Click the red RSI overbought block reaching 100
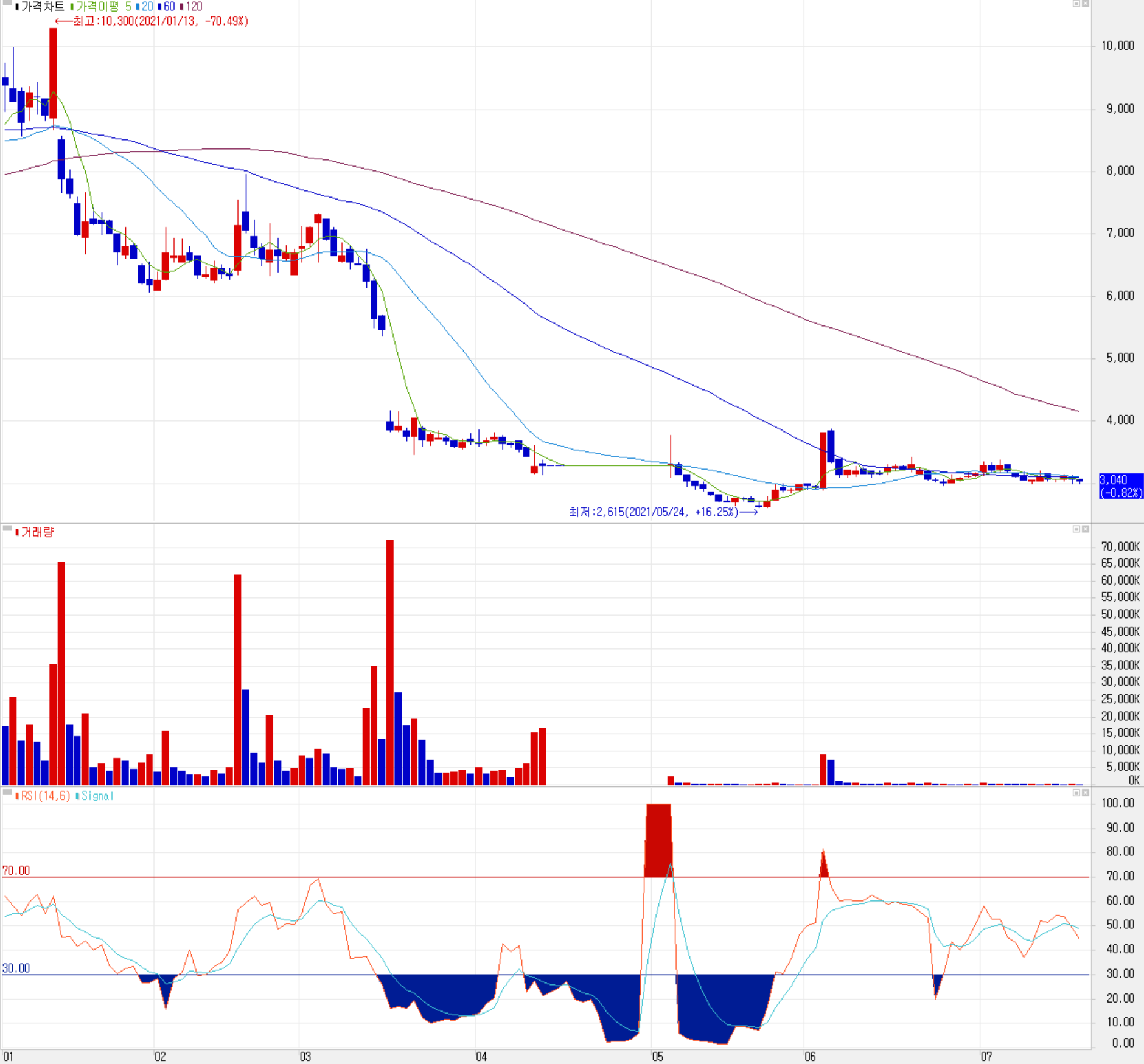The width and height of the screenshot is (1144, 1064). click(658, 840)
